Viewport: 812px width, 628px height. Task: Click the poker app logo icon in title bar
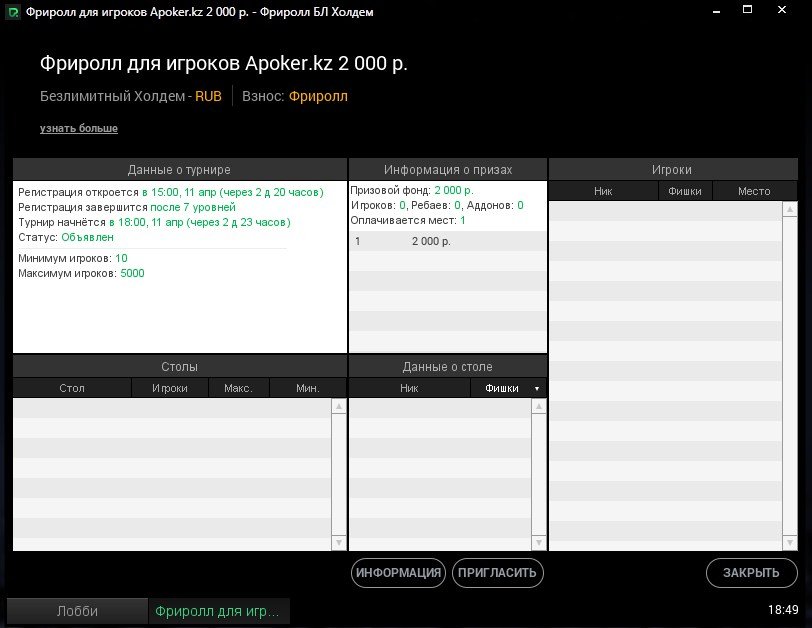click(x=12, y=13)
